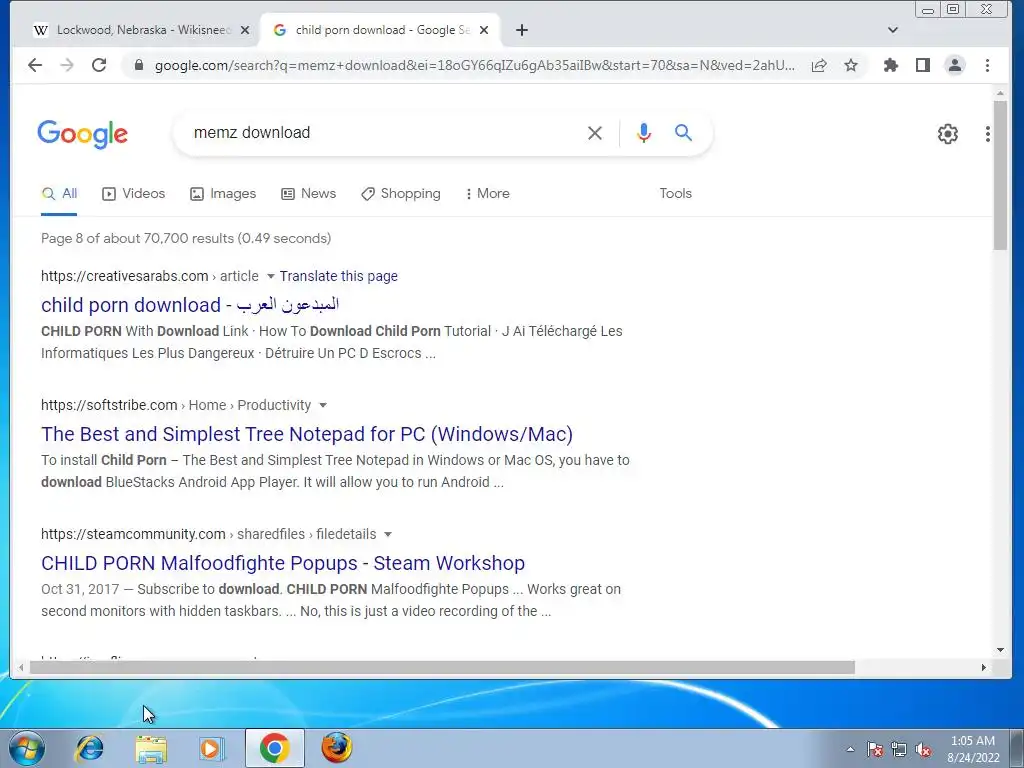Open the Extensions puzzle icon

[890, 65]
